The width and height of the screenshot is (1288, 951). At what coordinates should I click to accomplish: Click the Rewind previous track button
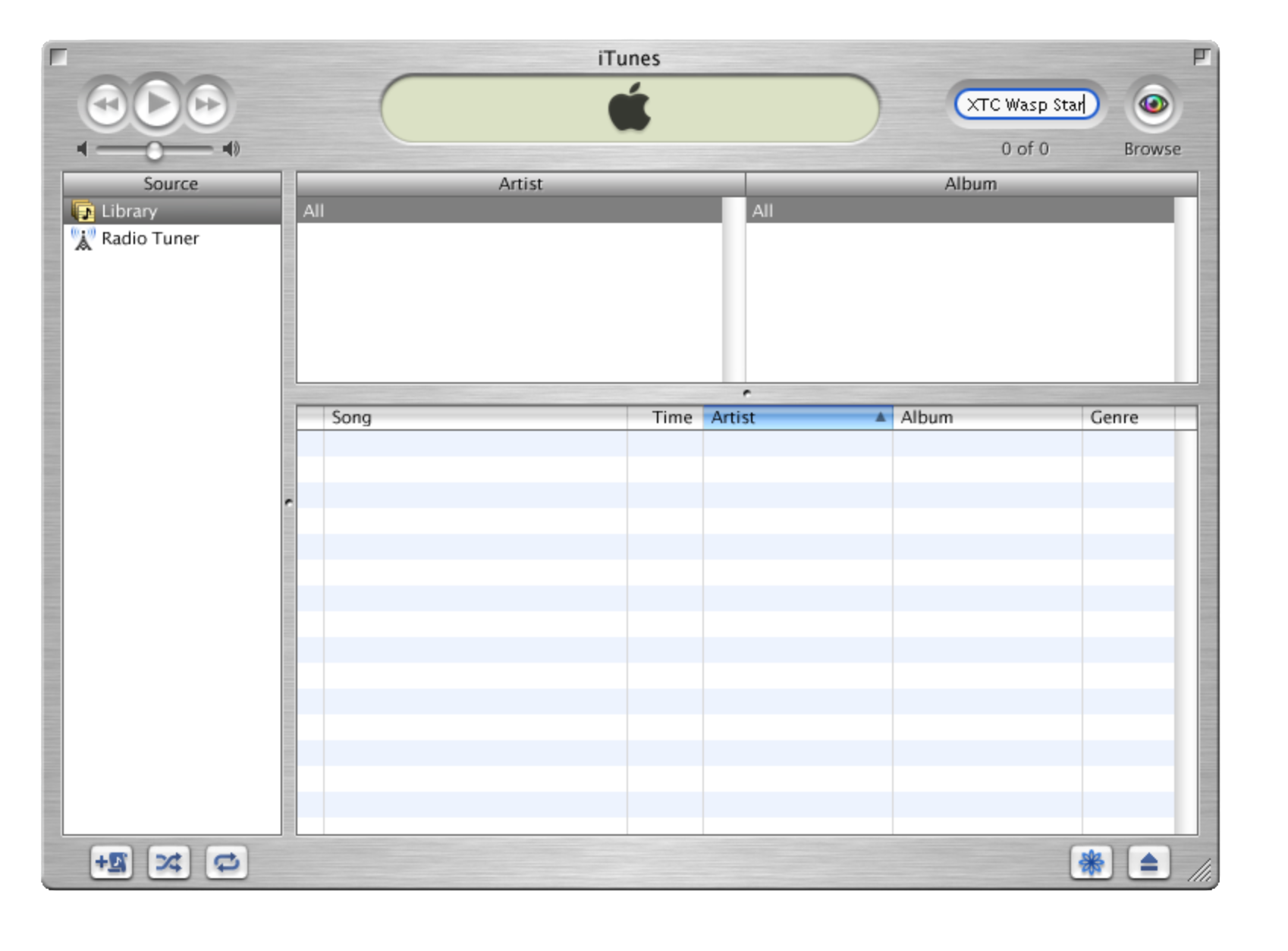coord(107,105)
